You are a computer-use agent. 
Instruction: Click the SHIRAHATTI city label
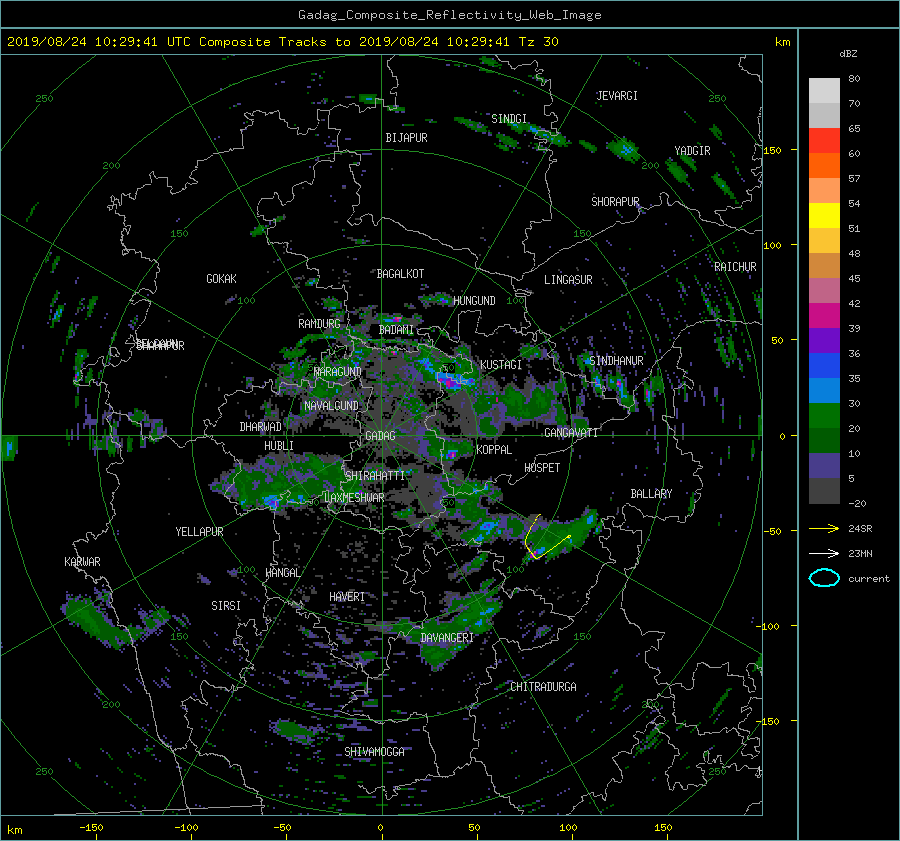coord(375,476)
